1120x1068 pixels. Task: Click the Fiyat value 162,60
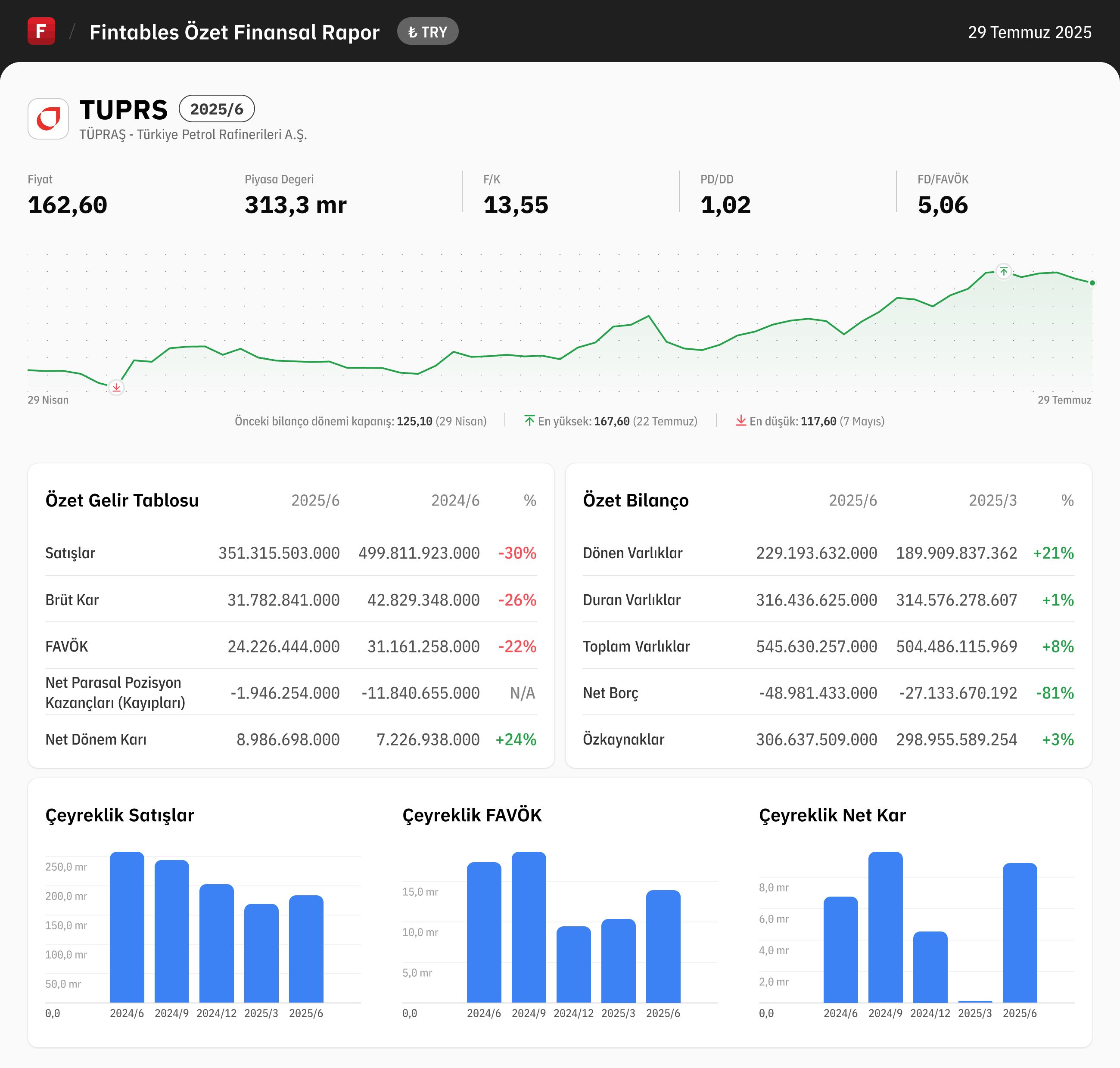[67, 205]
